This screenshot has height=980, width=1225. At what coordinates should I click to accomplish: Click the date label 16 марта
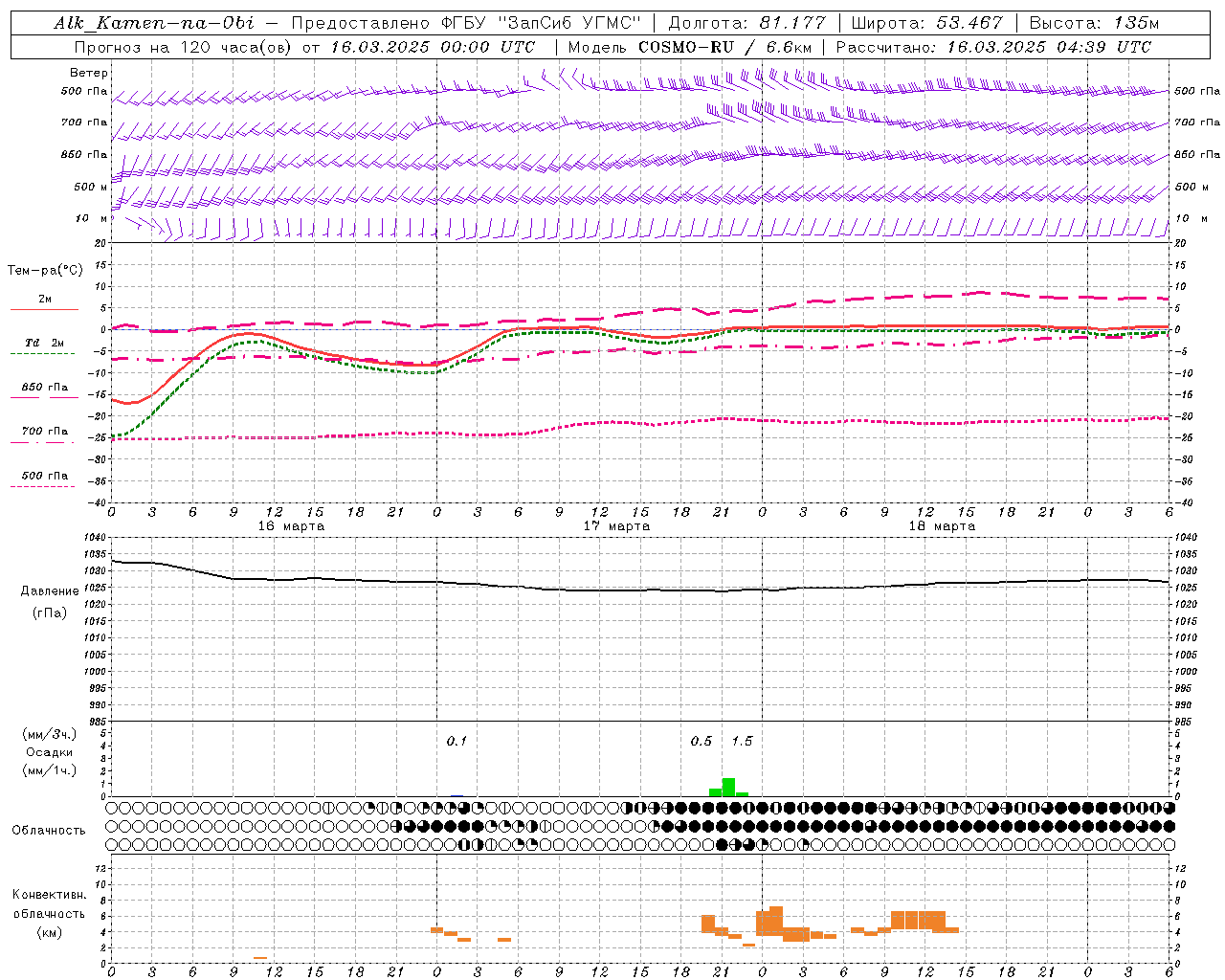point(291,526)
